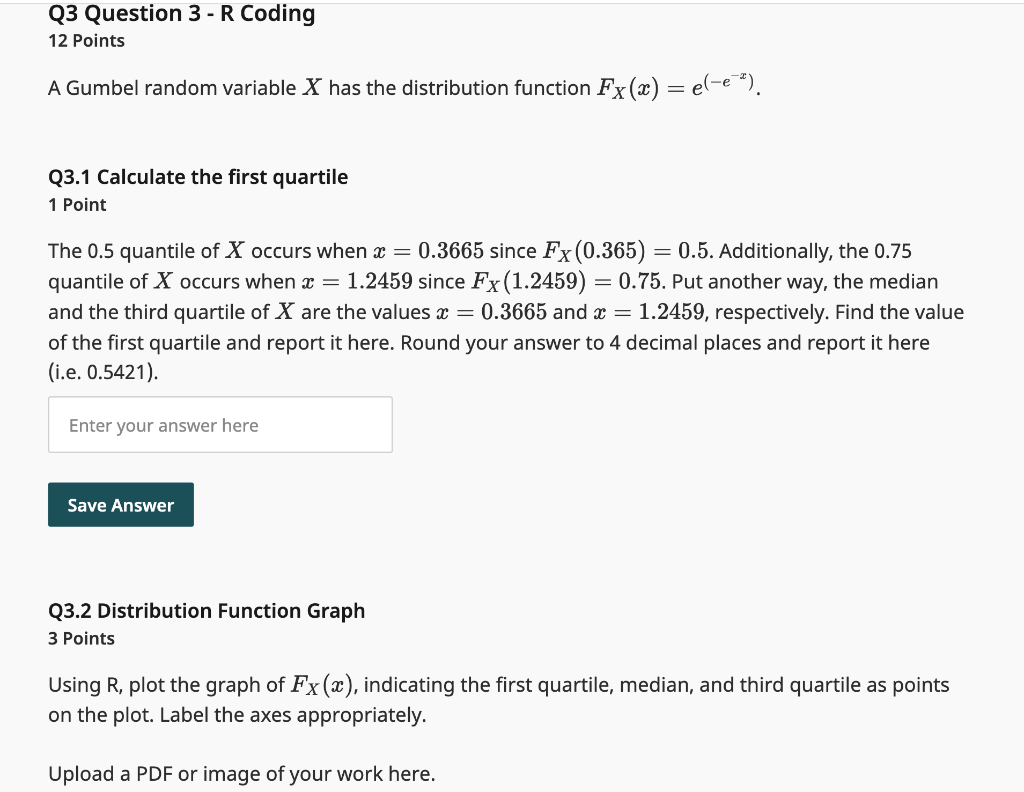
Task: Click 'A Gumbel random variable' sentence start
Action: [172, 87]
